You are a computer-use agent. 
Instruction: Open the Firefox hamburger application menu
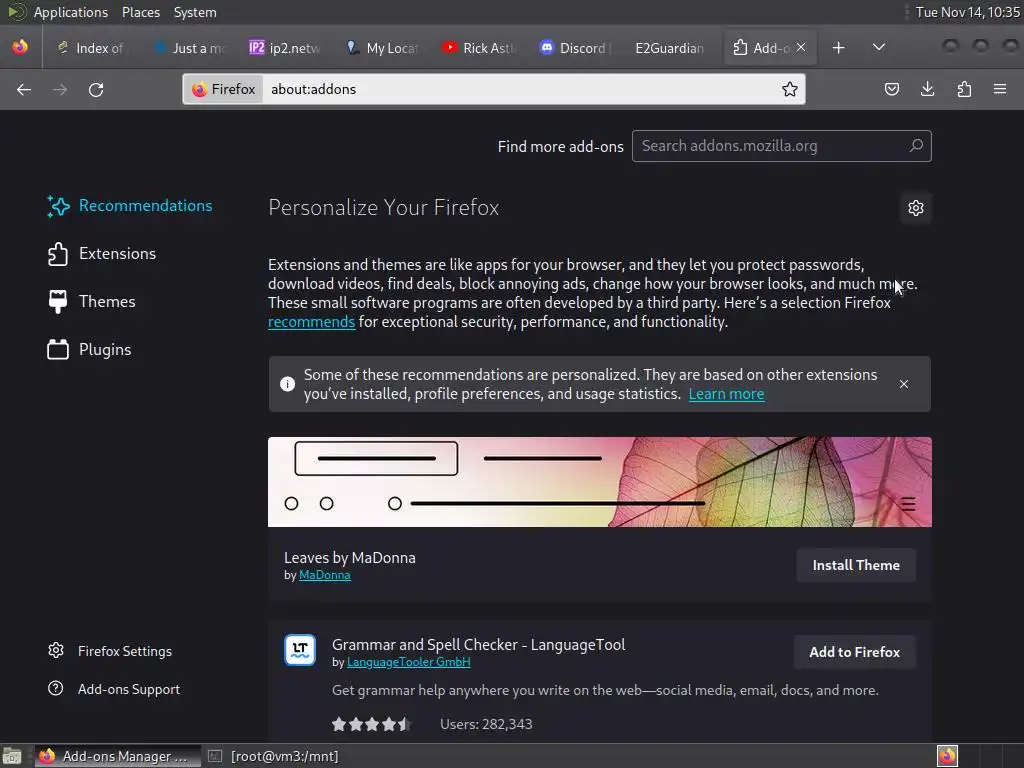[x=1000, y=89]
